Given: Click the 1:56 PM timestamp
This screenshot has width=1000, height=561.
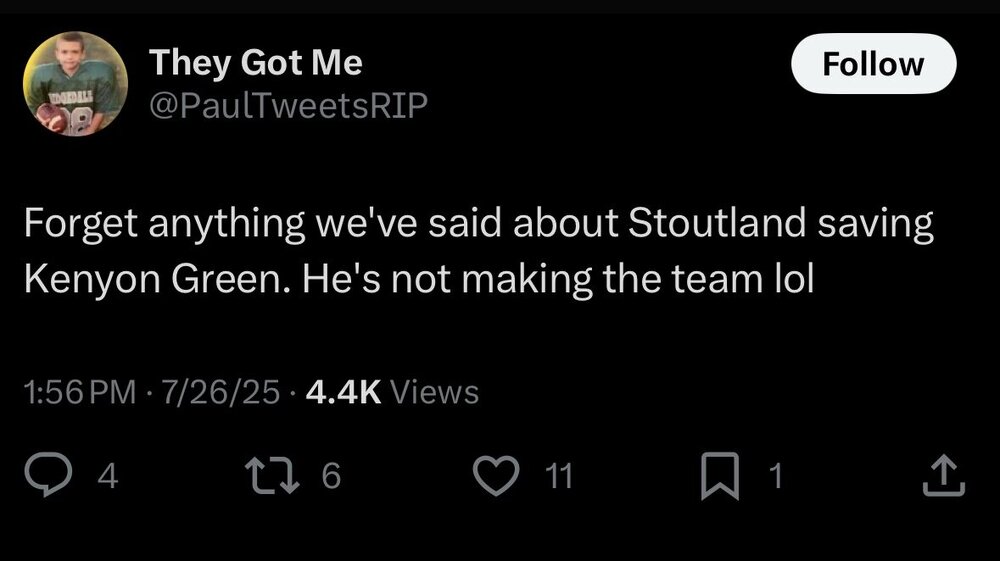Looking at the screenshot, I should [80, 393].
